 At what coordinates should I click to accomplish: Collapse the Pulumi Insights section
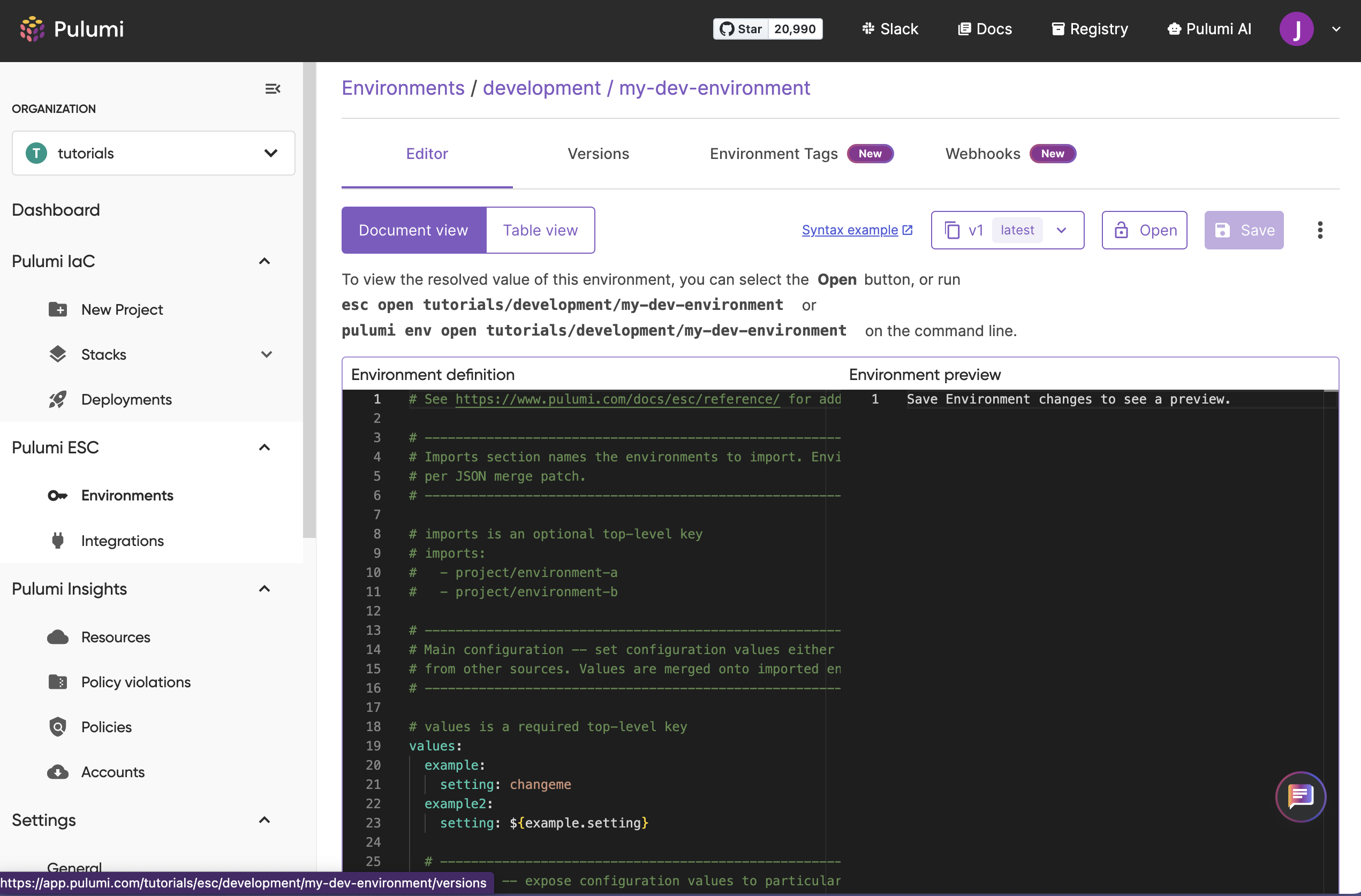(x=264, y=589)
